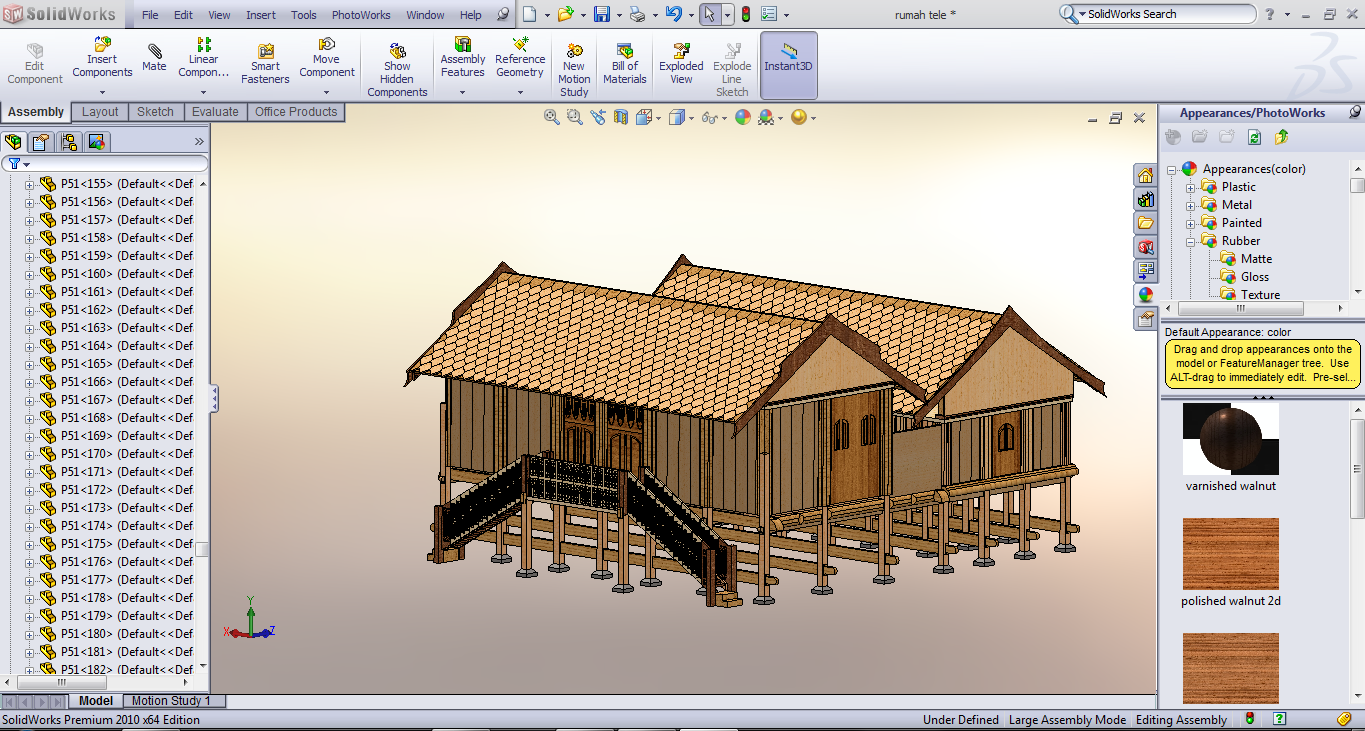
Task: Click the Print icon
Action: [x=636, y=14]
